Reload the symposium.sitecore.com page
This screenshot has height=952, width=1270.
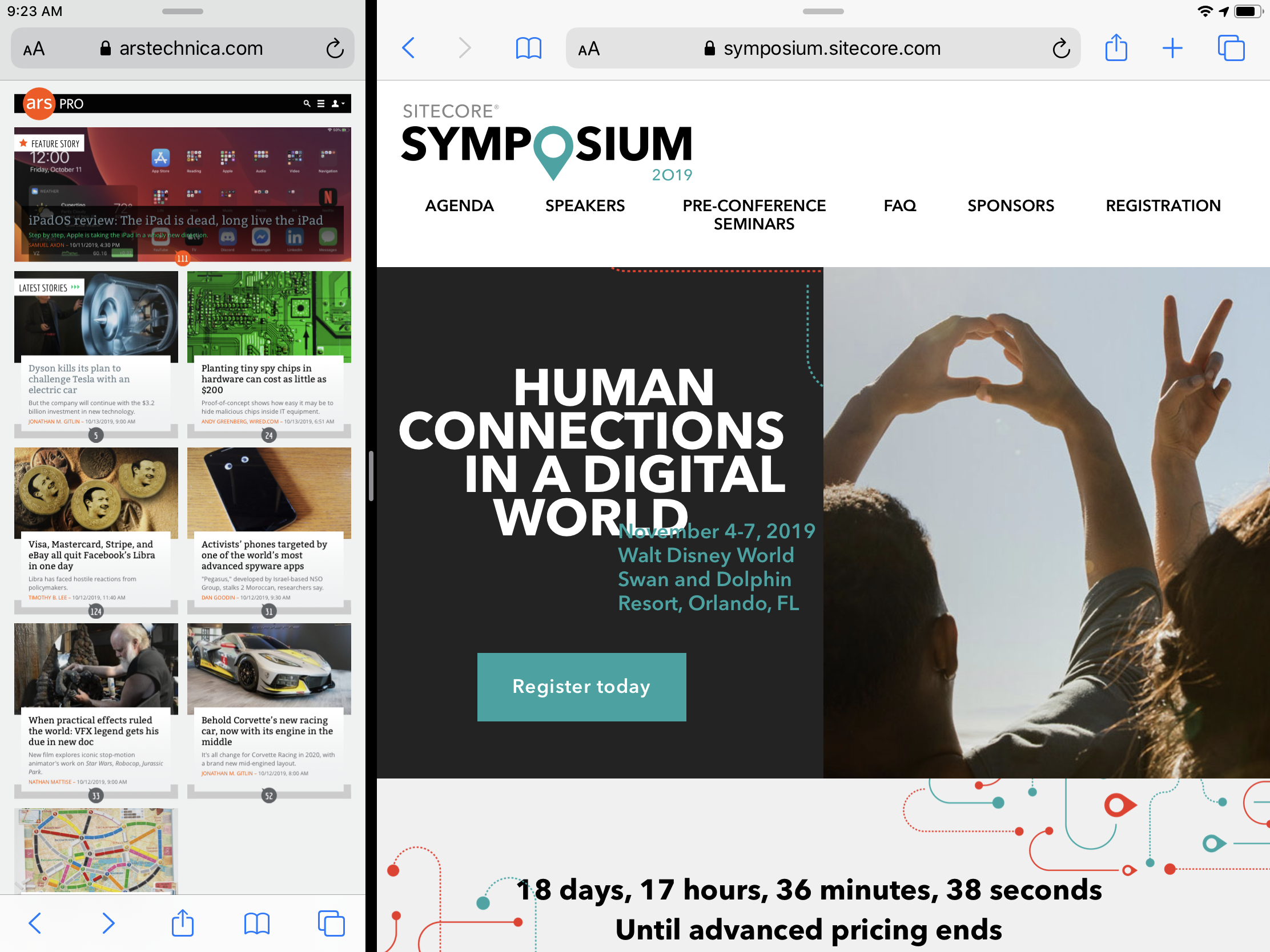point(1061,49)
